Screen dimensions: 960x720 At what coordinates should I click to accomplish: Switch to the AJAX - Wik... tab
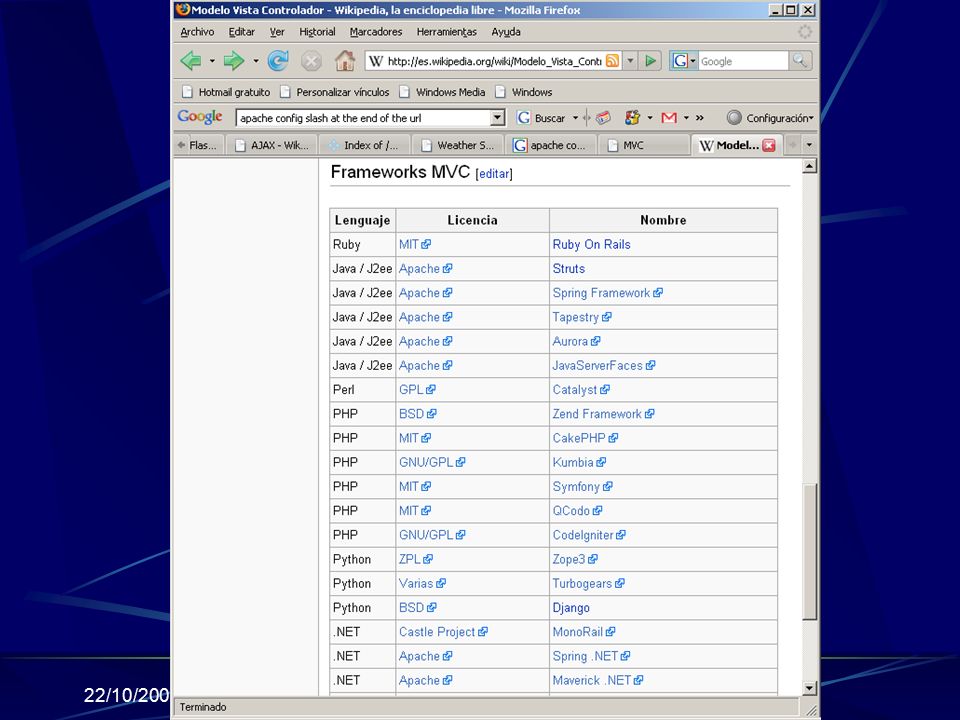point(272,145)
